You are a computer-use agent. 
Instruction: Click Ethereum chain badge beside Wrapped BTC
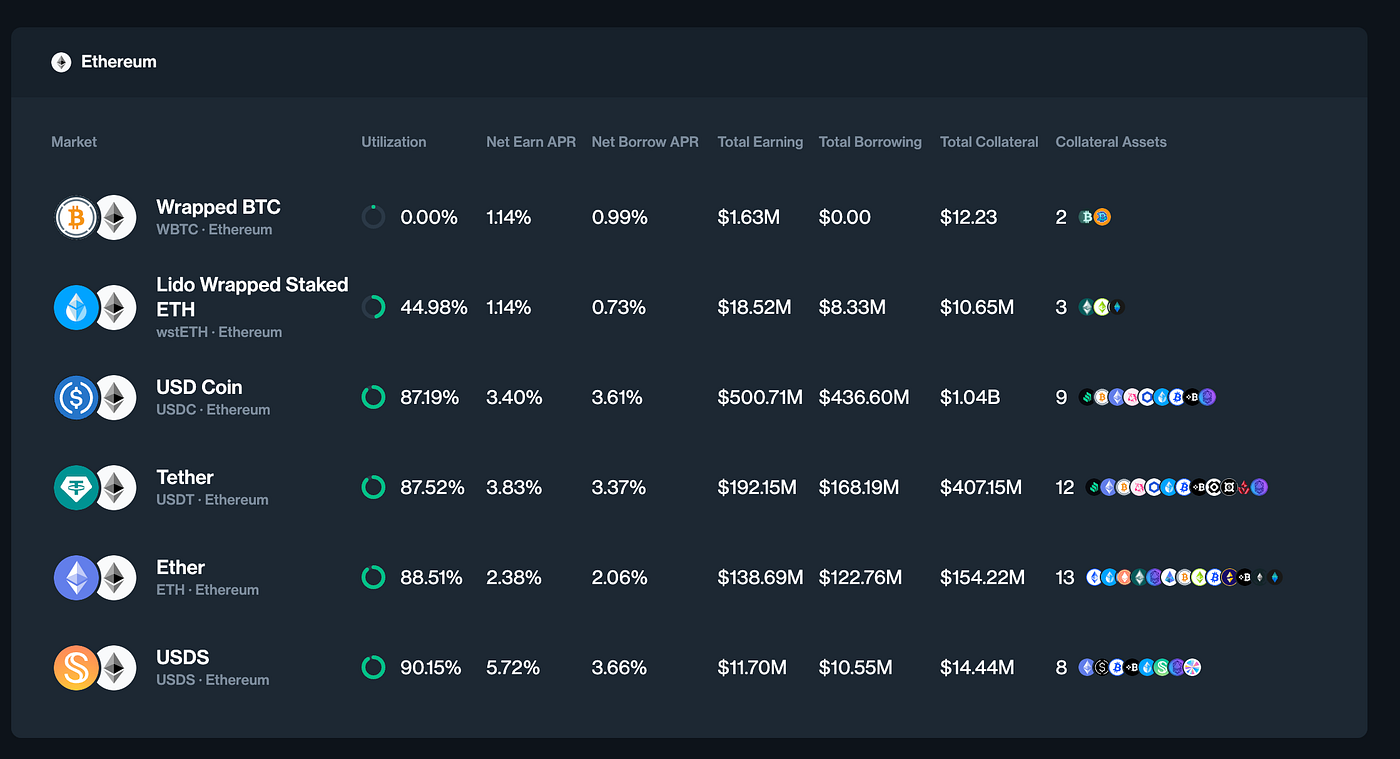coord(115,217)
